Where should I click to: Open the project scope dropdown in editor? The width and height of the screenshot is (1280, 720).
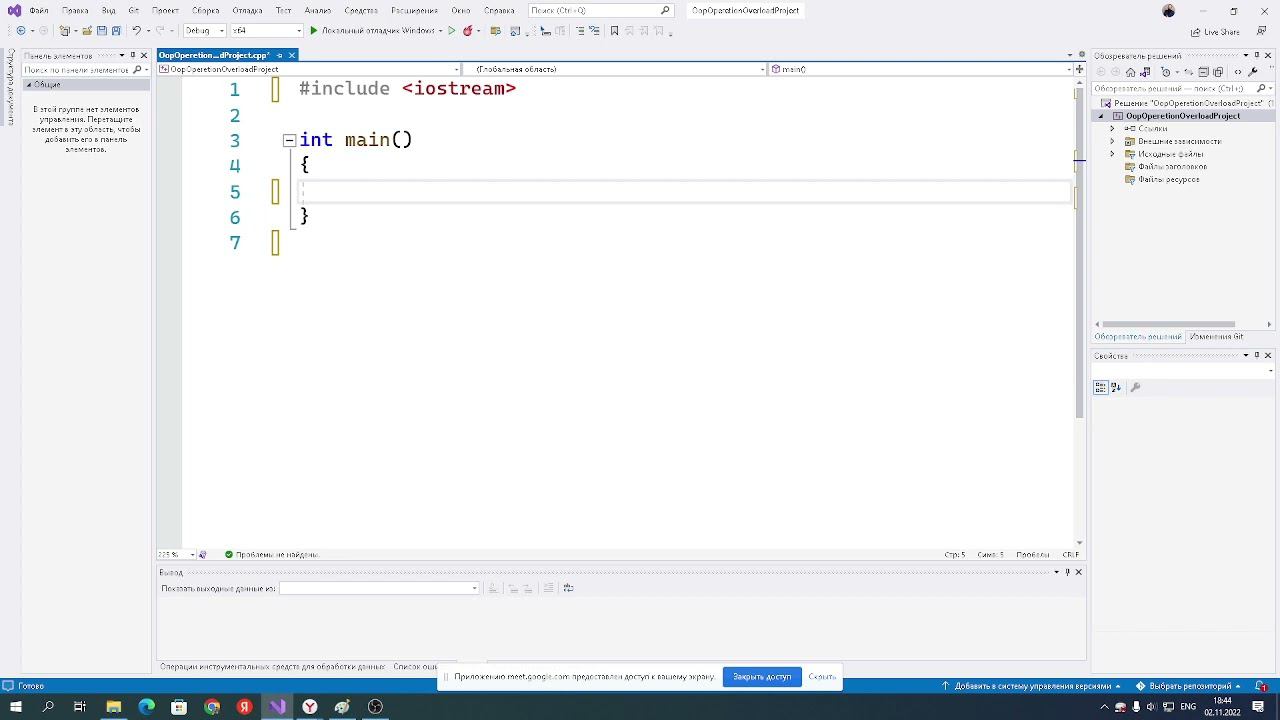(308, 69)
